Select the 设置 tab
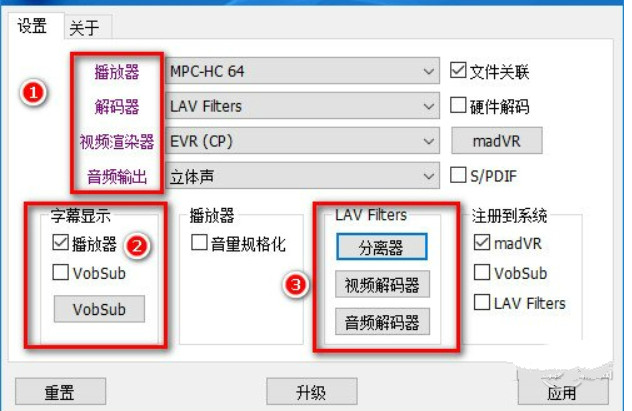Viewport: 632px width, 411px height. point(32,26)
